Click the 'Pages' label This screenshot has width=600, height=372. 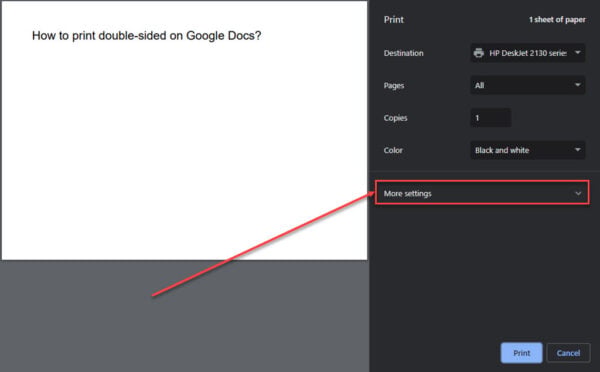pyautogui.click(x=394, y=86)
